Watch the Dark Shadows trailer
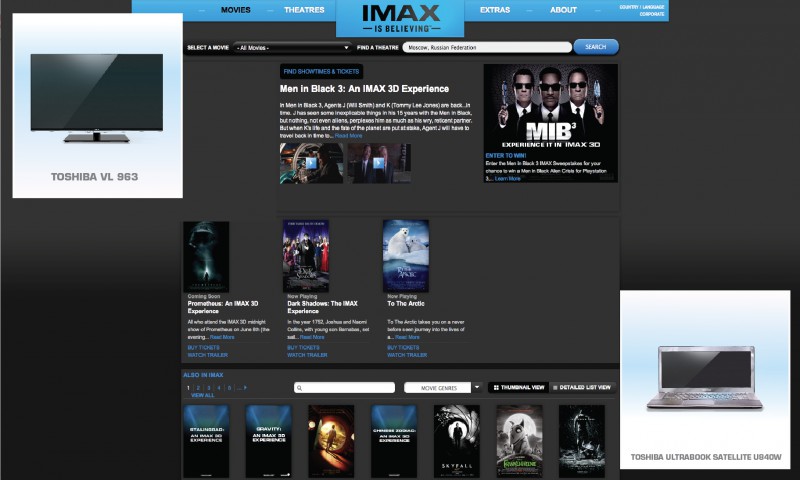800x480 pixels. 307,355
